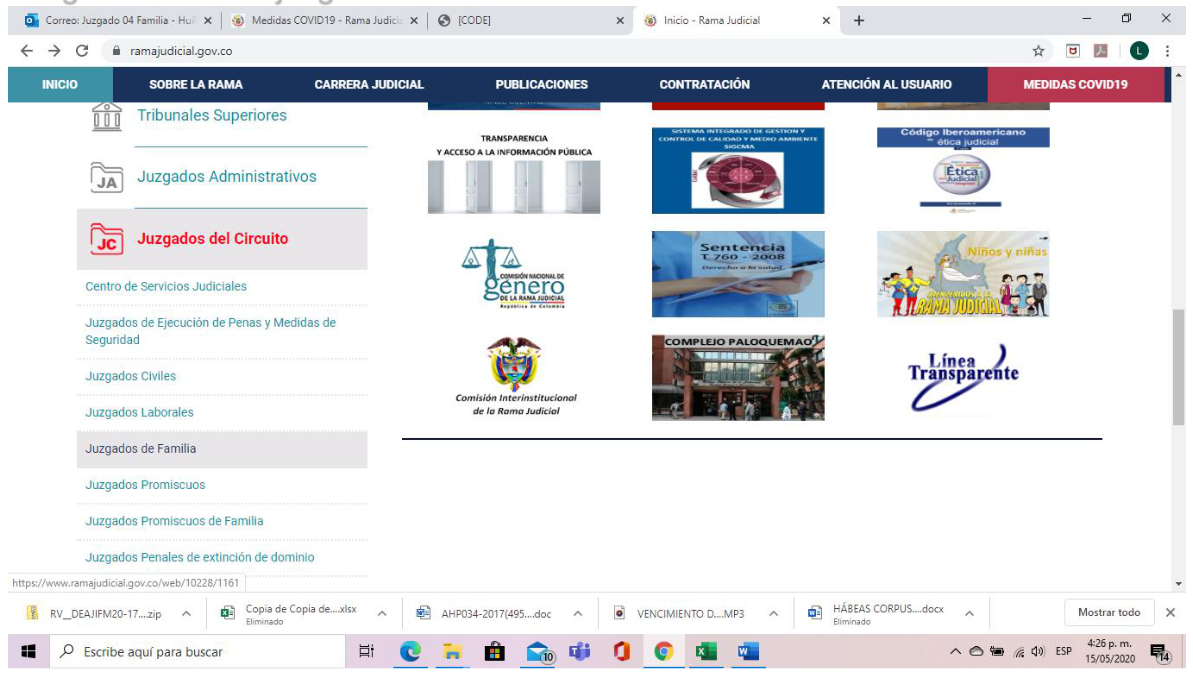This screenshot has height=679, width=1193.
Task: Open the PDF extension icon
Action: tap(1101, 51)
